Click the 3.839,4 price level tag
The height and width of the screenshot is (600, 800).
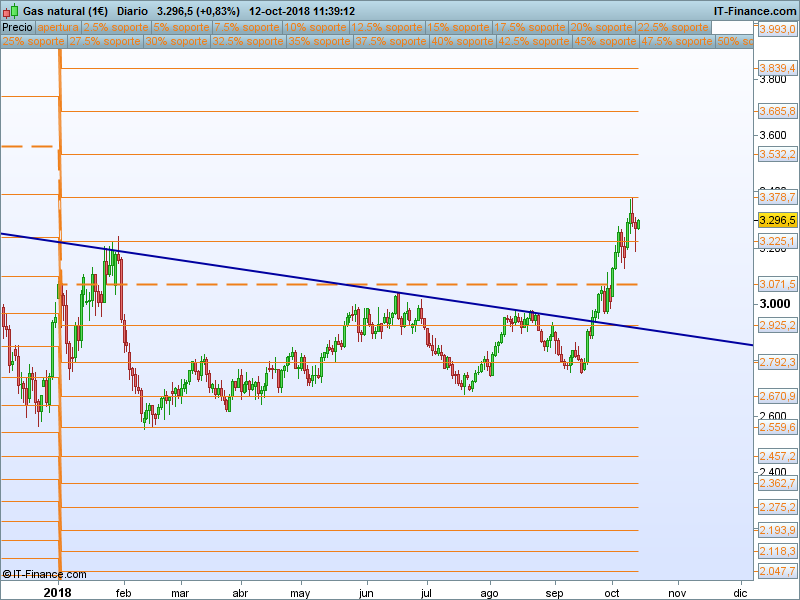pyautogui.click(x=777, y=68)
